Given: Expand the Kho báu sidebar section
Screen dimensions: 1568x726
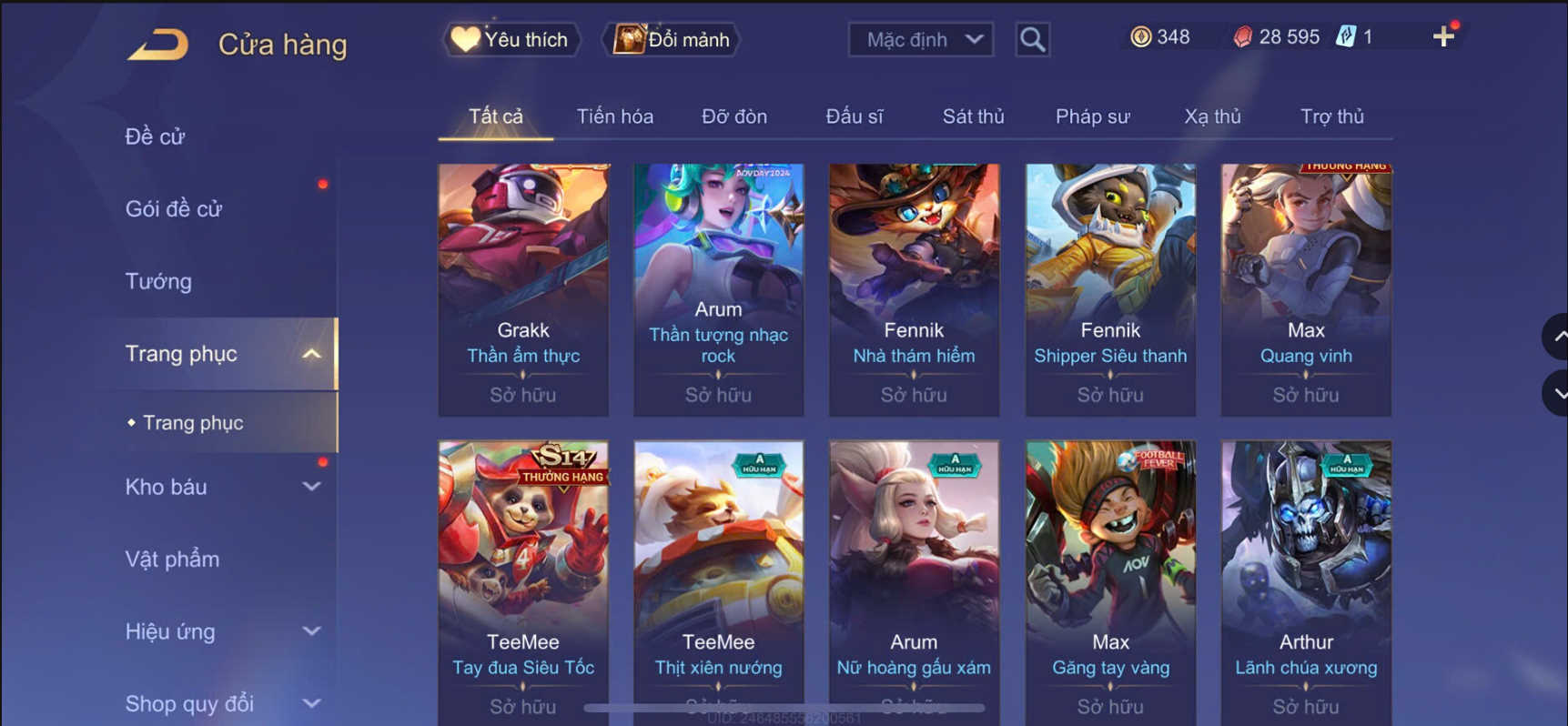Looking at the screenshot, I should coord(312,487).
